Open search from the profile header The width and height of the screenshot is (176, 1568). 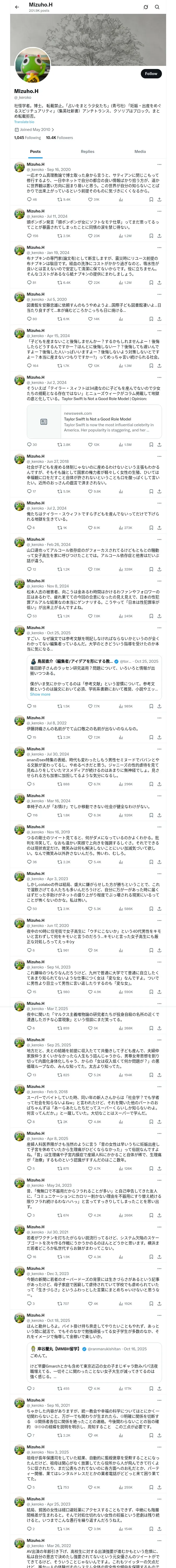157,7
